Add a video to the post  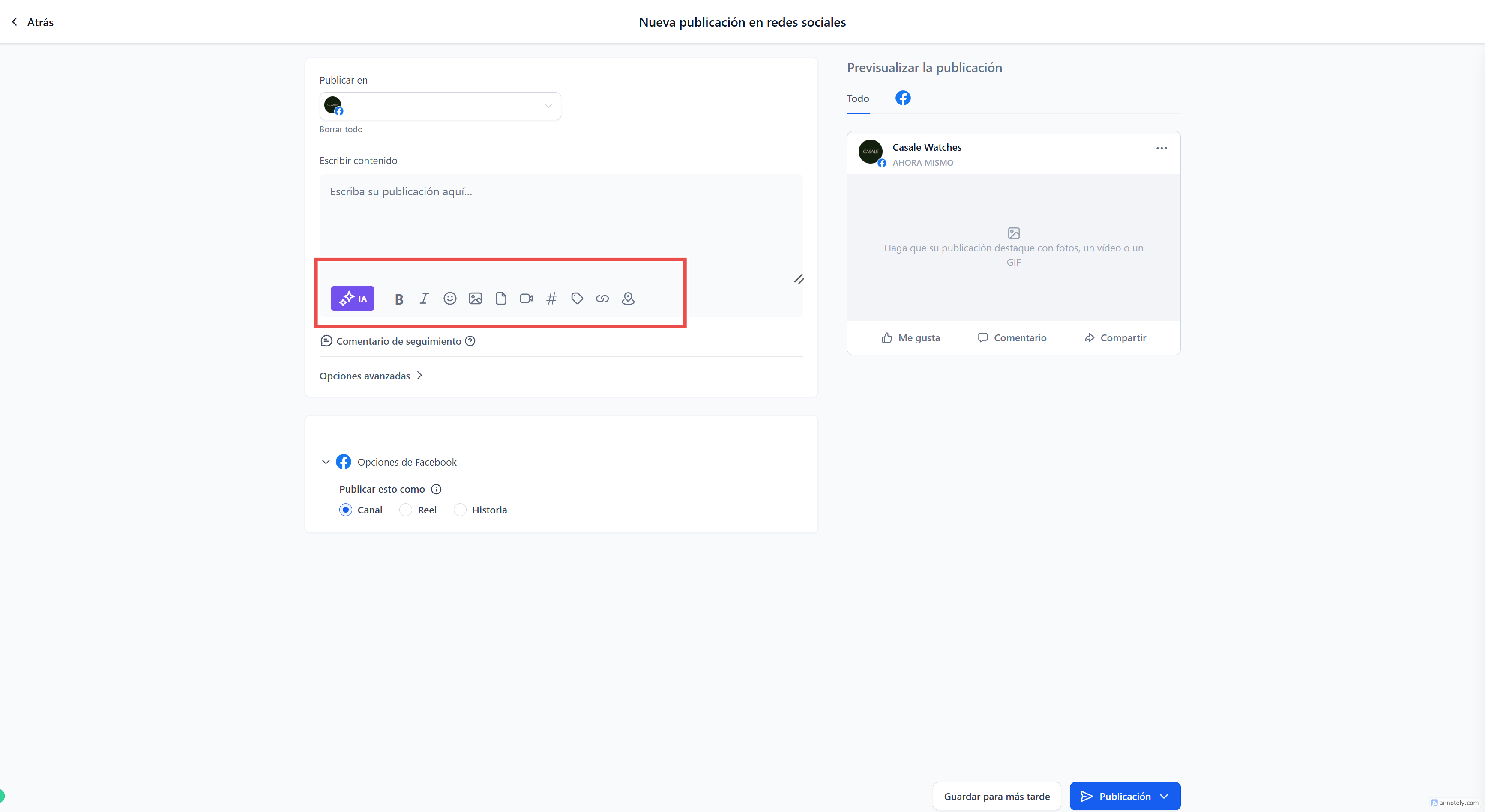pos(526,299)
